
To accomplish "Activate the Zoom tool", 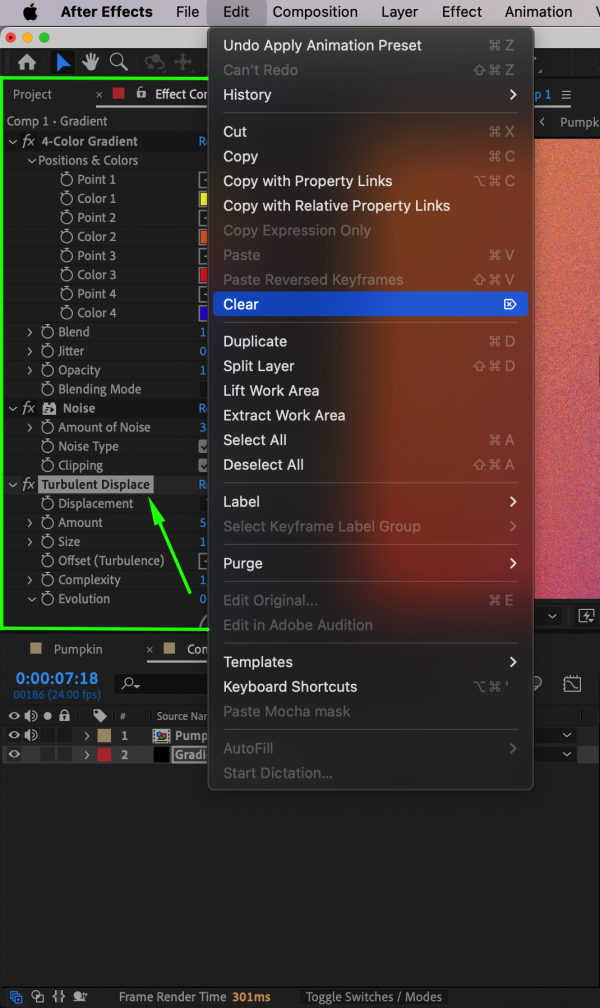I will pyautogui.click(x=118, y=62).
